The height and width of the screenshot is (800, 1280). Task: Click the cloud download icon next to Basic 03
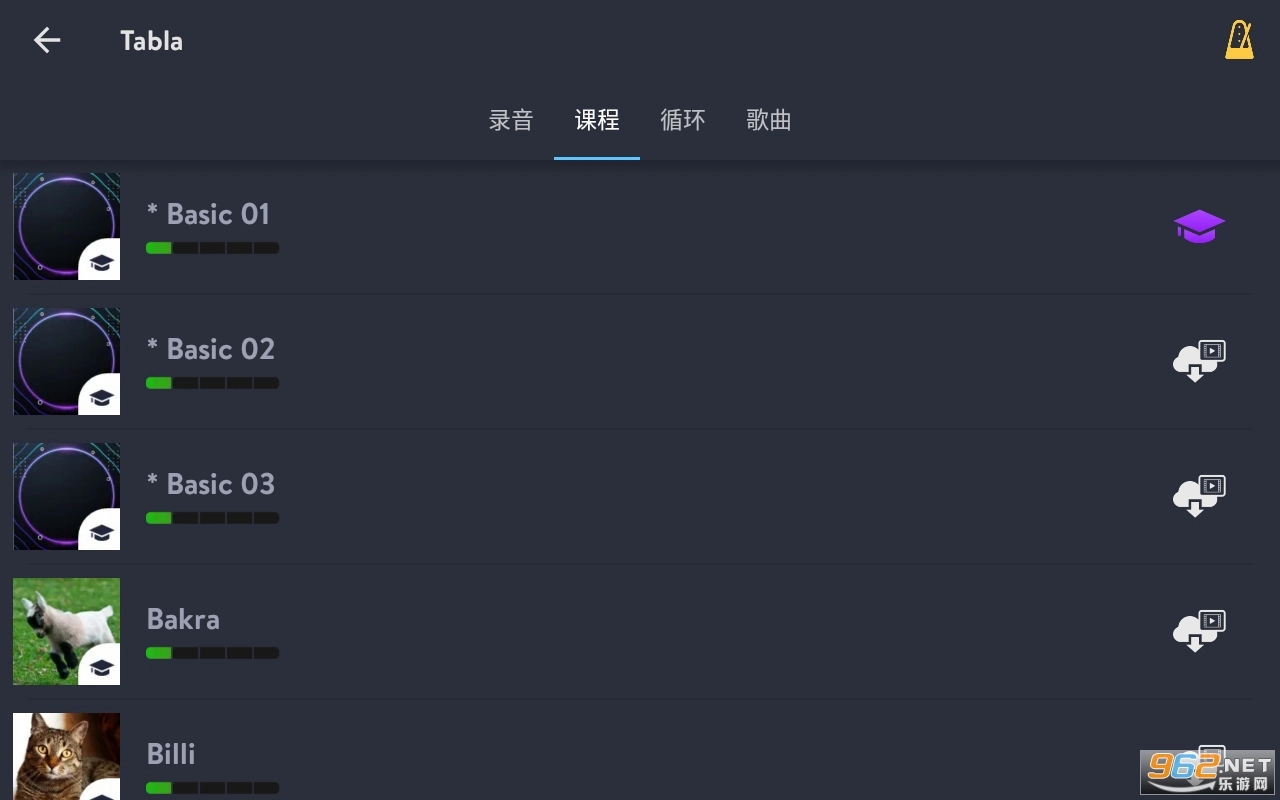click(x=1197, y=496)
